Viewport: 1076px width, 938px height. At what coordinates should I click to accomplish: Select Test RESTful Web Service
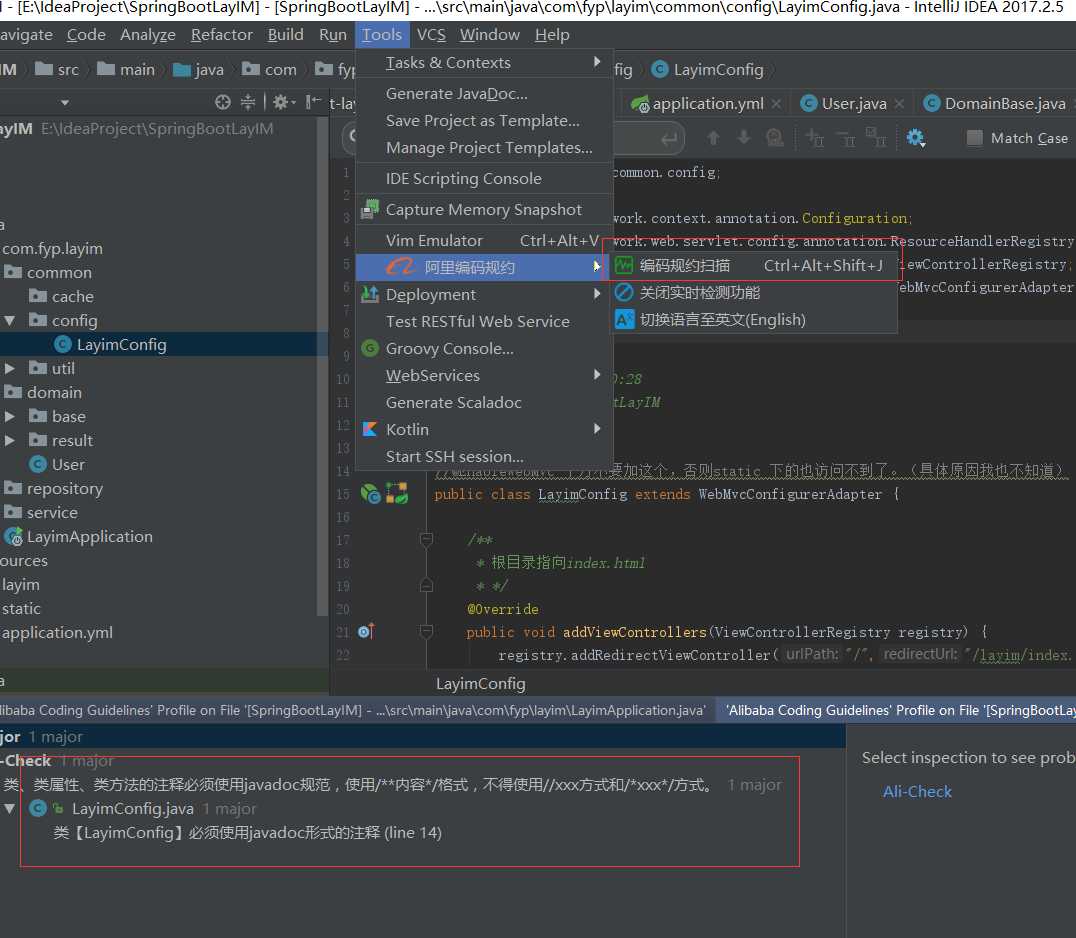484,321
